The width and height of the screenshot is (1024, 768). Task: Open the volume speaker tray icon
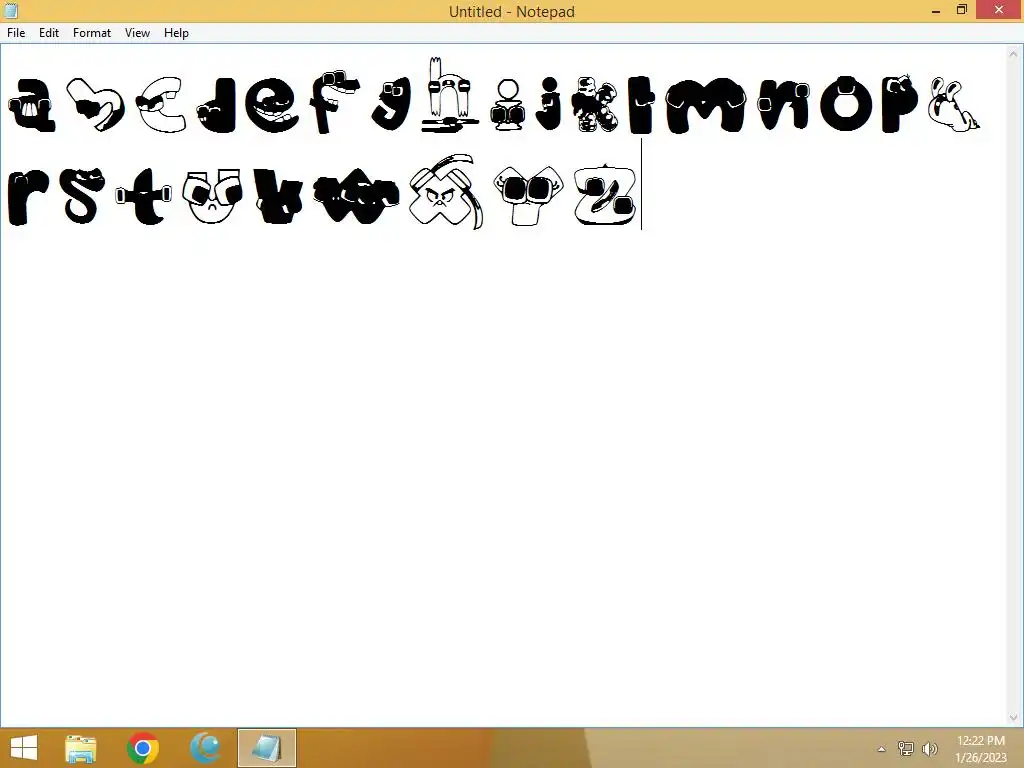(930, 748)
